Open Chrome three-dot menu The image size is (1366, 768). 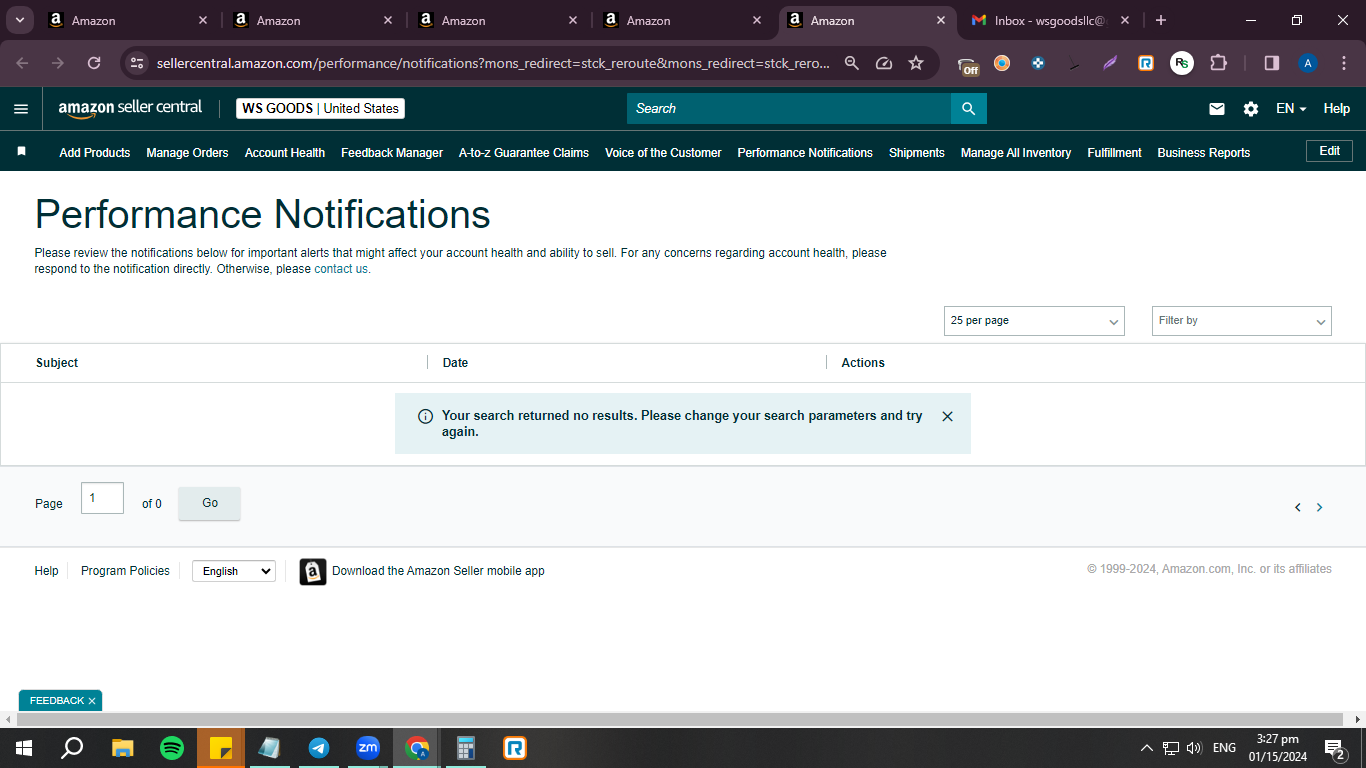point(1343,63)
